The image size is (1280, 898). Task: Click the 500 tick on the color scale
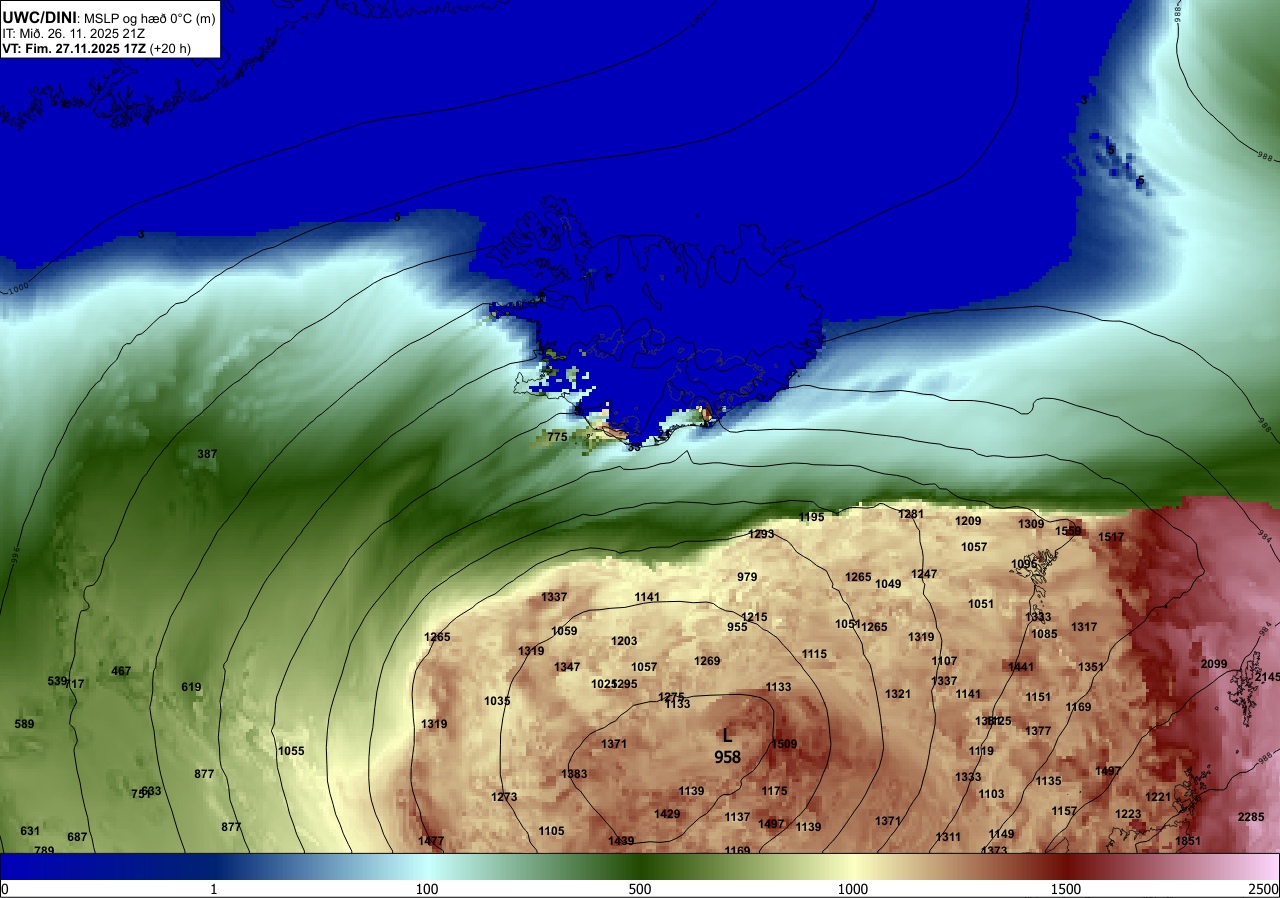click(x=640, y=889)
